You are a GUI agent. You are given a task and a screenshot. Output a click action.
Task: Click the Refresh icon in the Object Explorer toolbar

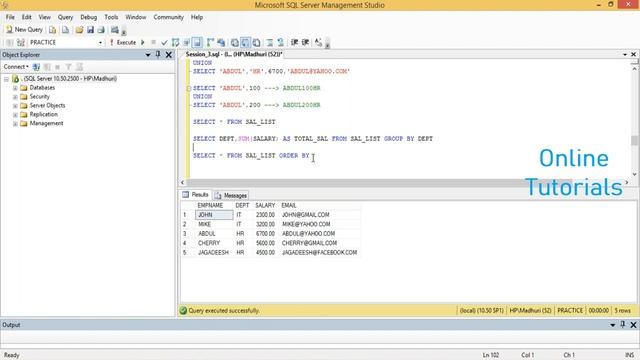pyautogui.click(x=80, y=67)
